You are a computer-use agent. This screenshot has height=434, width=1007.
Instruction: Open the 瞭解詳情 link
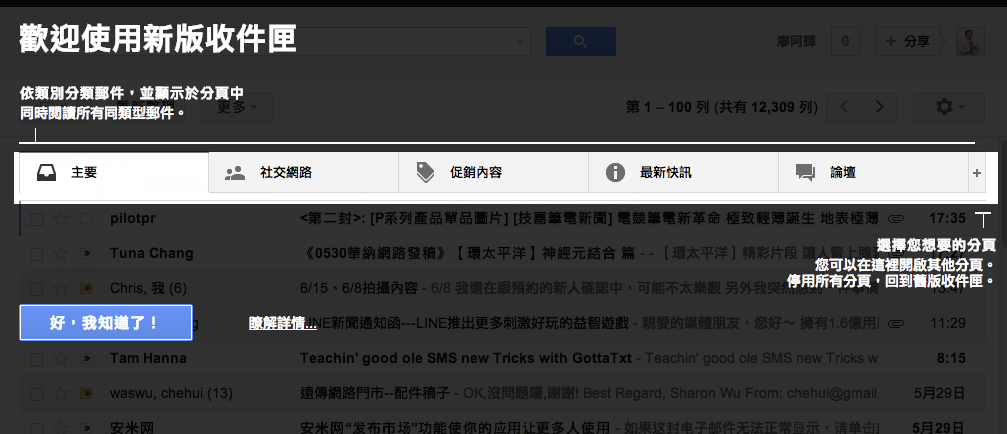(283, 324)
